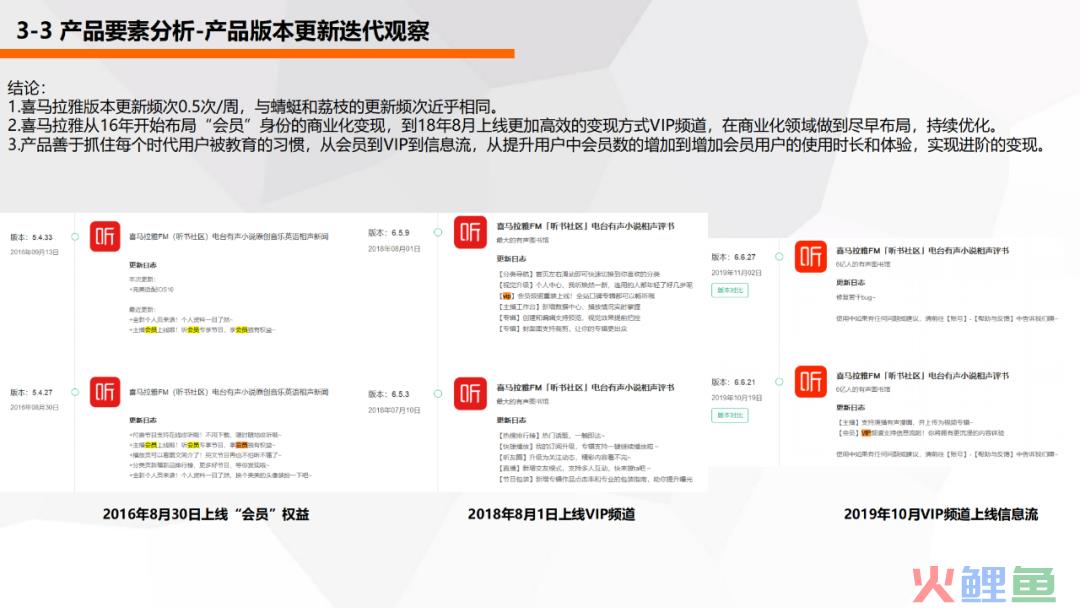Click the date 2019年11月02日
This screenshot has height=608, width=1080.
(736, 273)
